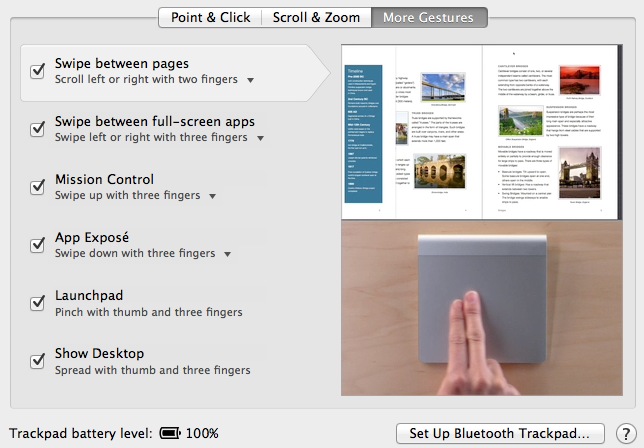Disable Swipe between pages checkbox
The height and width of the screenshot is (448, 644).
(38, 71)
